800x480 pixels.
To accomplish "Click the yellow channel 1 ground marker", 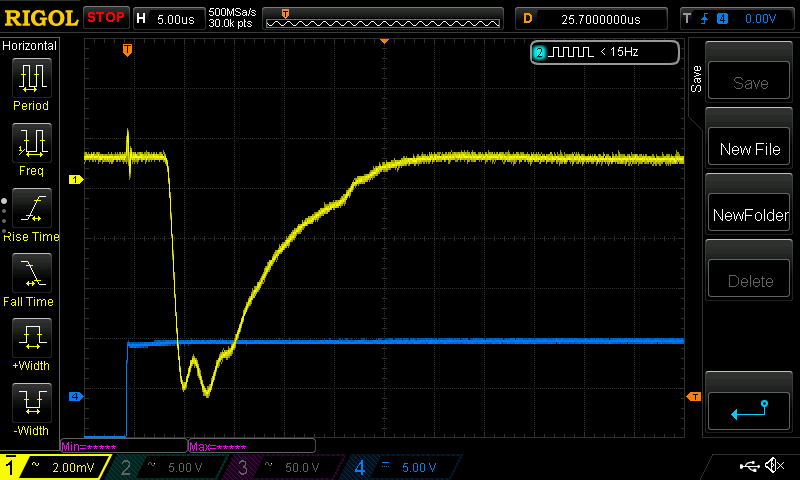I will click(76, 180).
